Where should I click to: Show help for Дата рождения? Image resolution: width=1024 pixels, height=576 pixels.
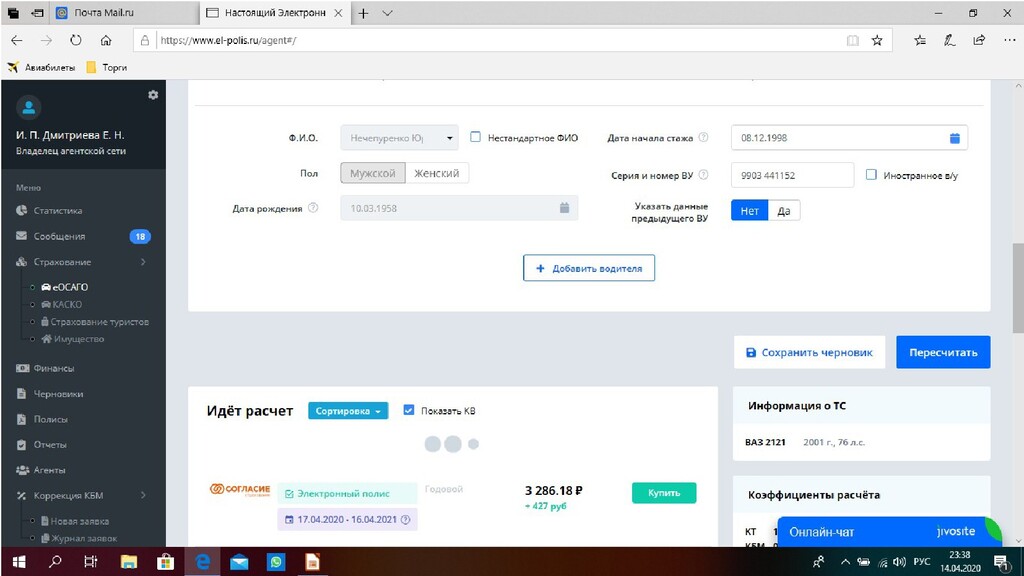click(313, 208)
